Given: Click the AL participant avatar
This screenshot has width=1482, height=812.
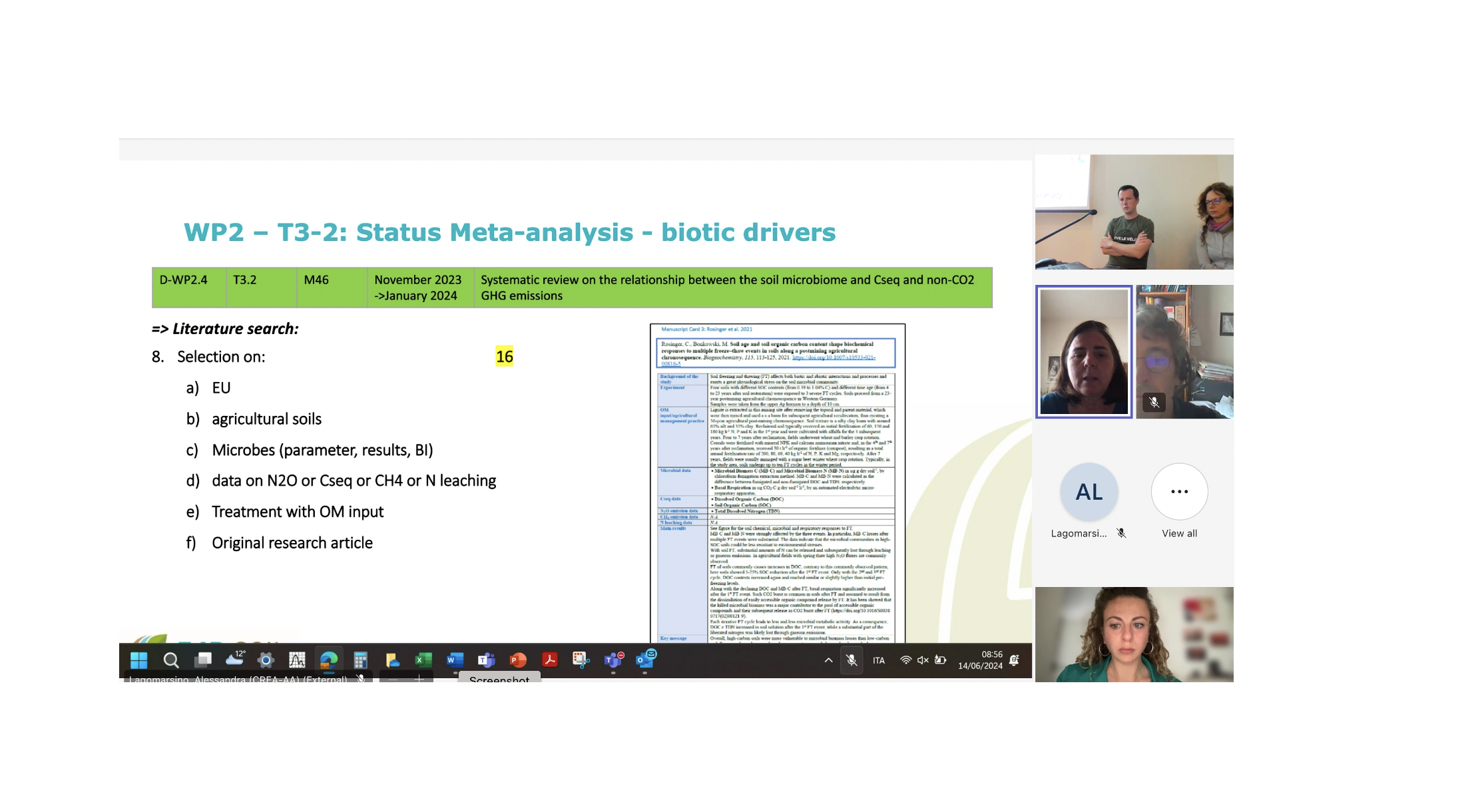Looking at the screenshot, I should [x=1089, y=492].
